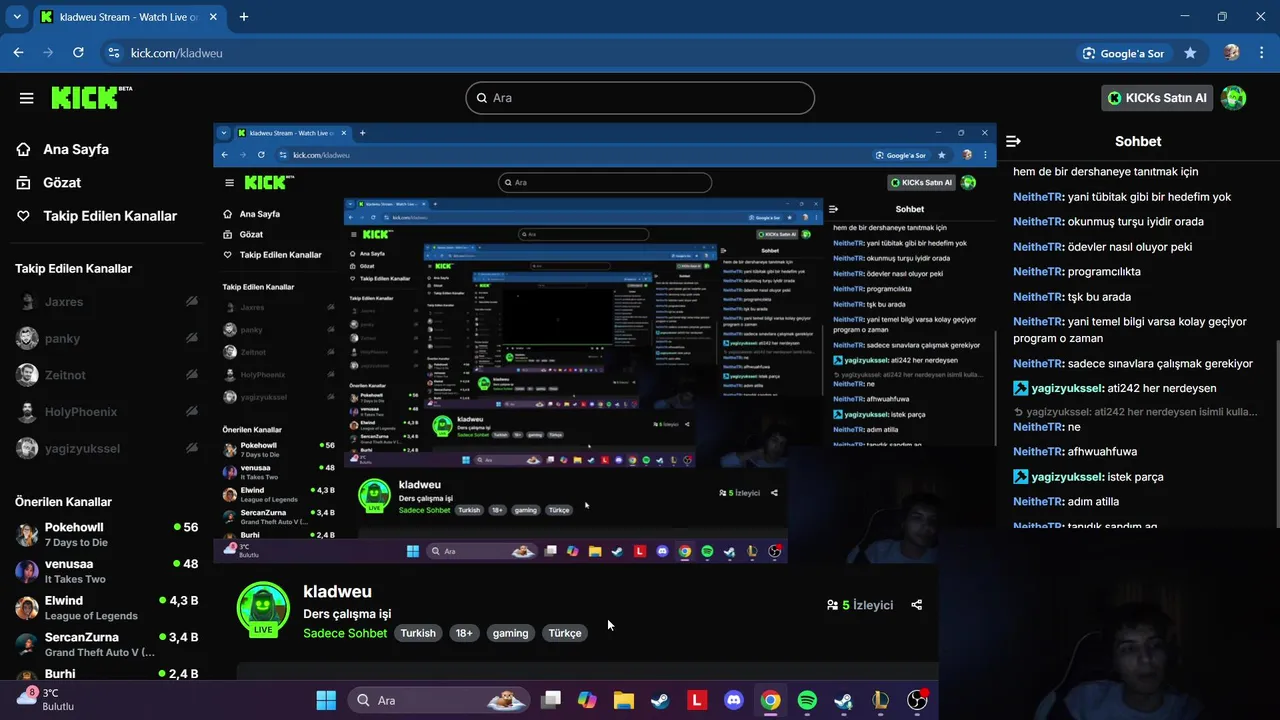Select the Türkçe tag
Screen dimensions: 1280x720
pyautogui.click(x=565, y=633)
